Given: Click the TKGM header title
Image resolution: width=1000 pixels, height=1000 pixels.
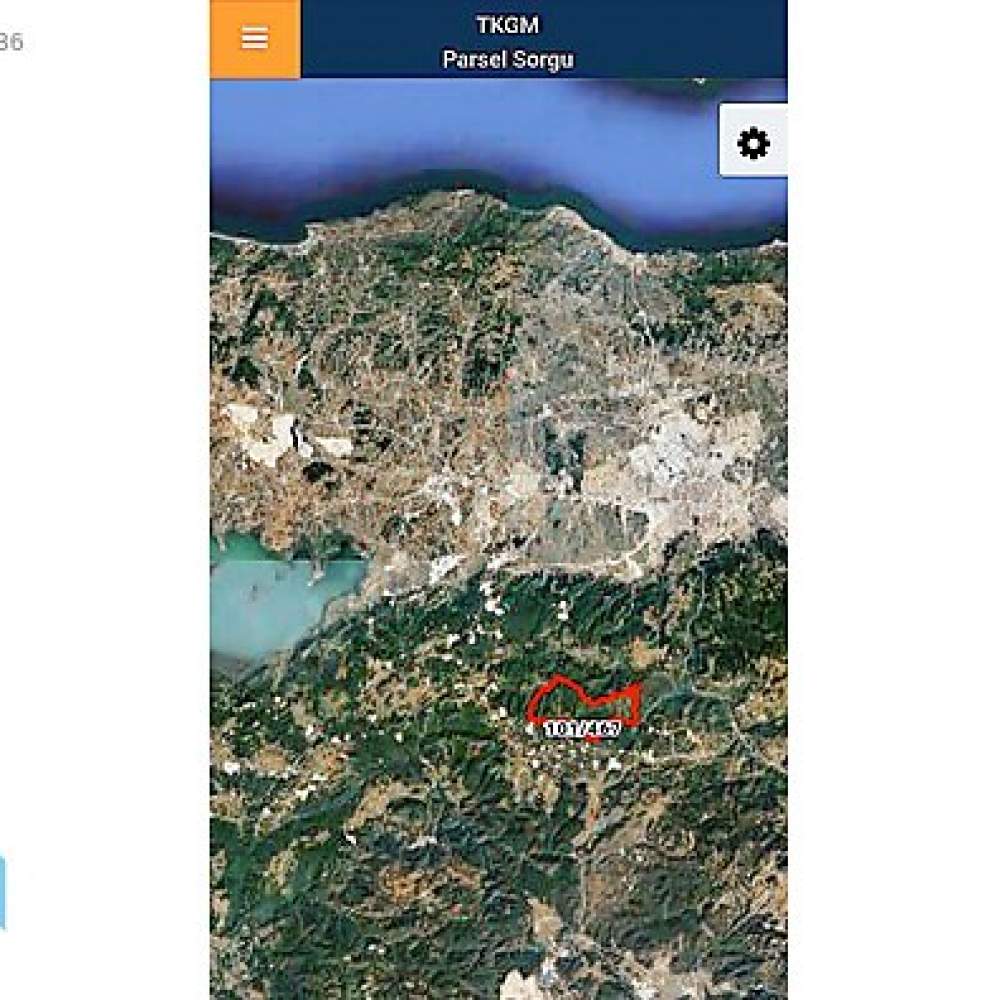Looking at the screenshot, I should [x=508, y=26].
